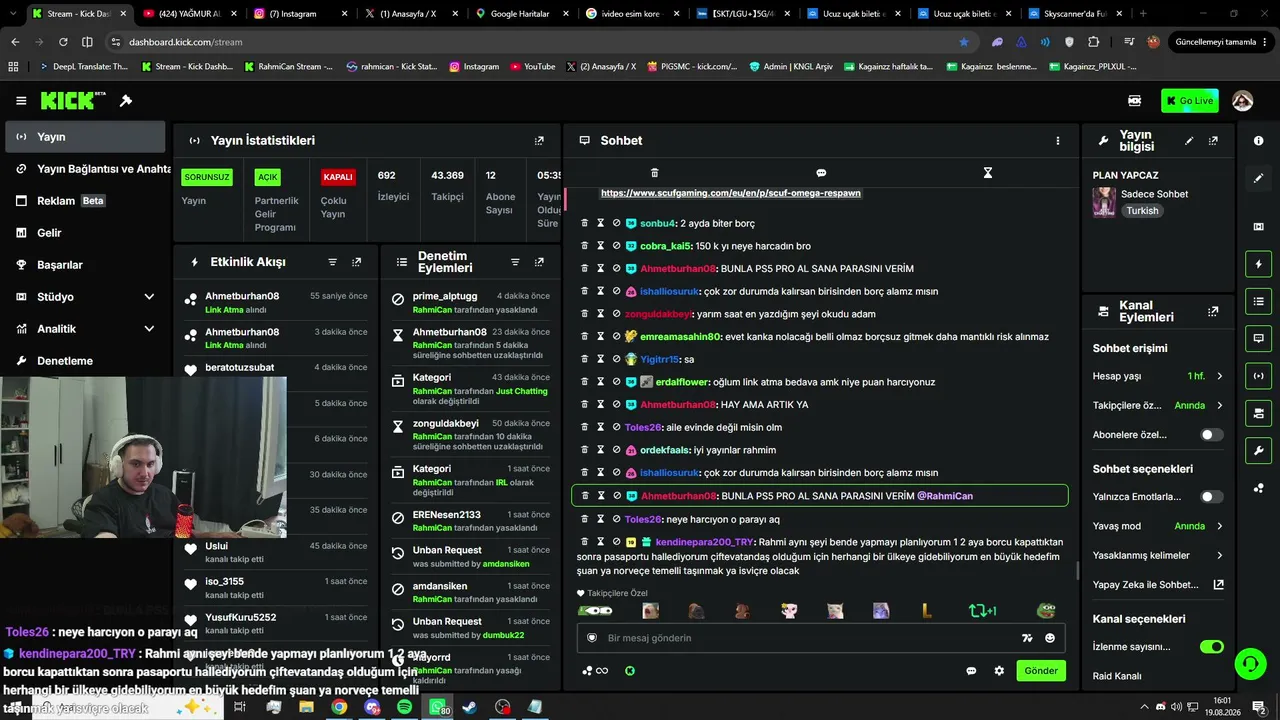Toggle the Abonelere özel switch

tap(1211, 435)
